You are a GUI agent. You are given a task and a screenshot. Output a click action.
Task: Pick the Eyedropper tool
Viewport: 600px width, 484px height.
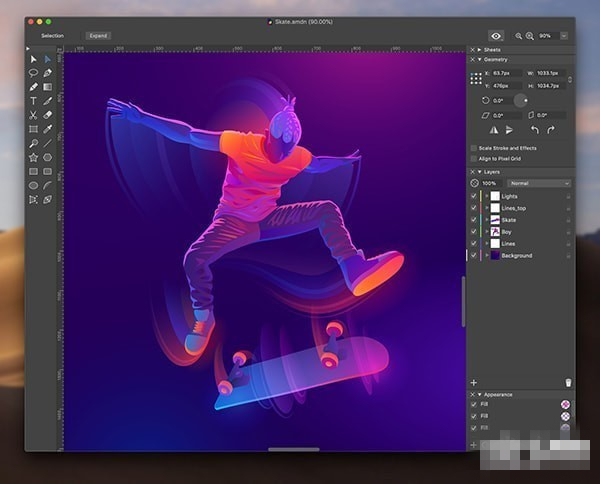point(47,129)
